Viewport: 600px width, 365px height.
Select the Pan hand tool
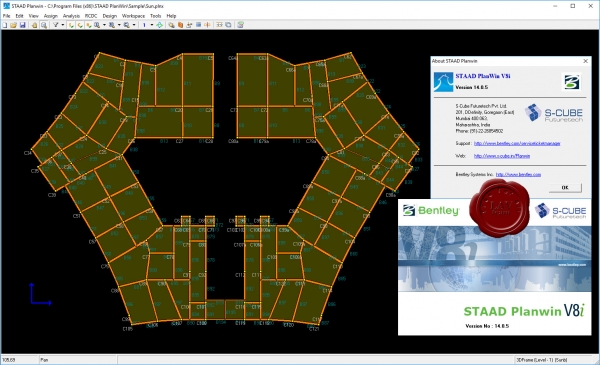[34, 25]
